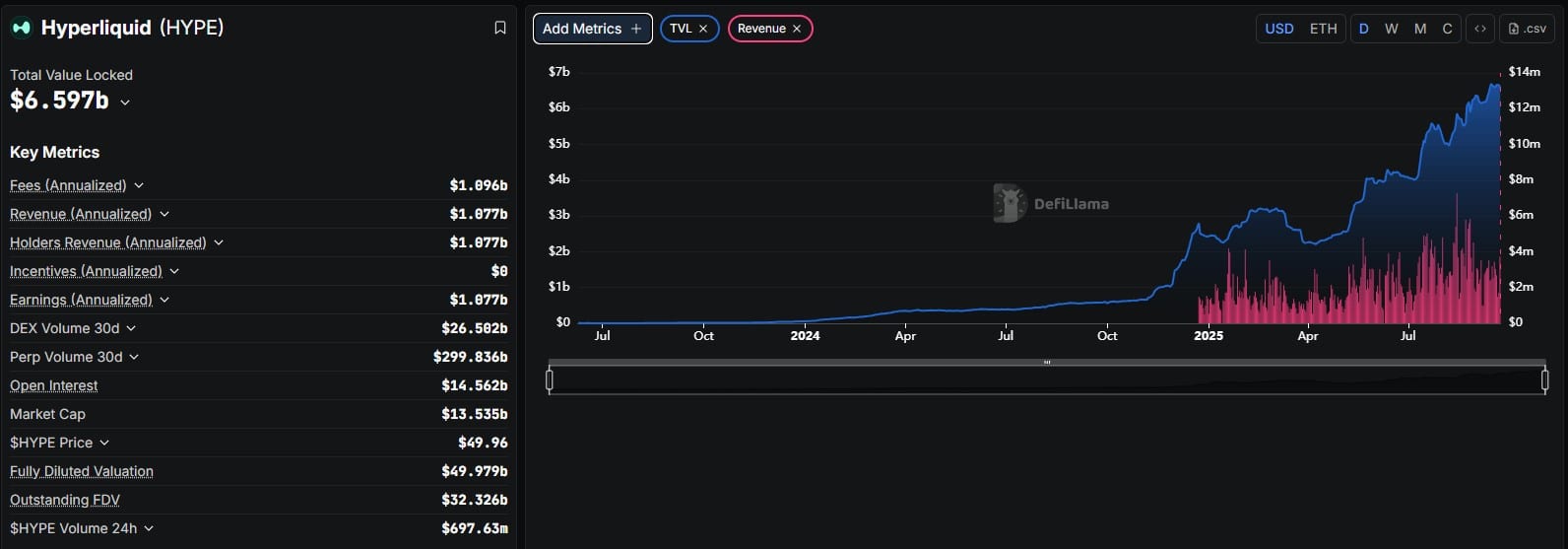Expand the Total Value Locked breakdown chevron
This screenshot has width=1568, height=549.
click(x=125, y=103)
